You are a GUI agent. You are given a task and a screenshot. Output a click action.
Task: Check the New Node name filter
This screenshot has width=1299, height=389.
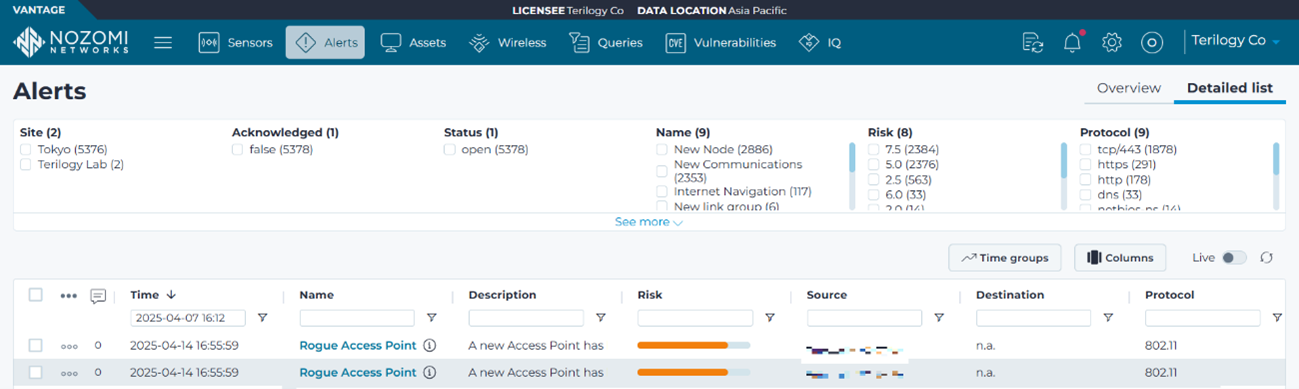coord(662,150)
